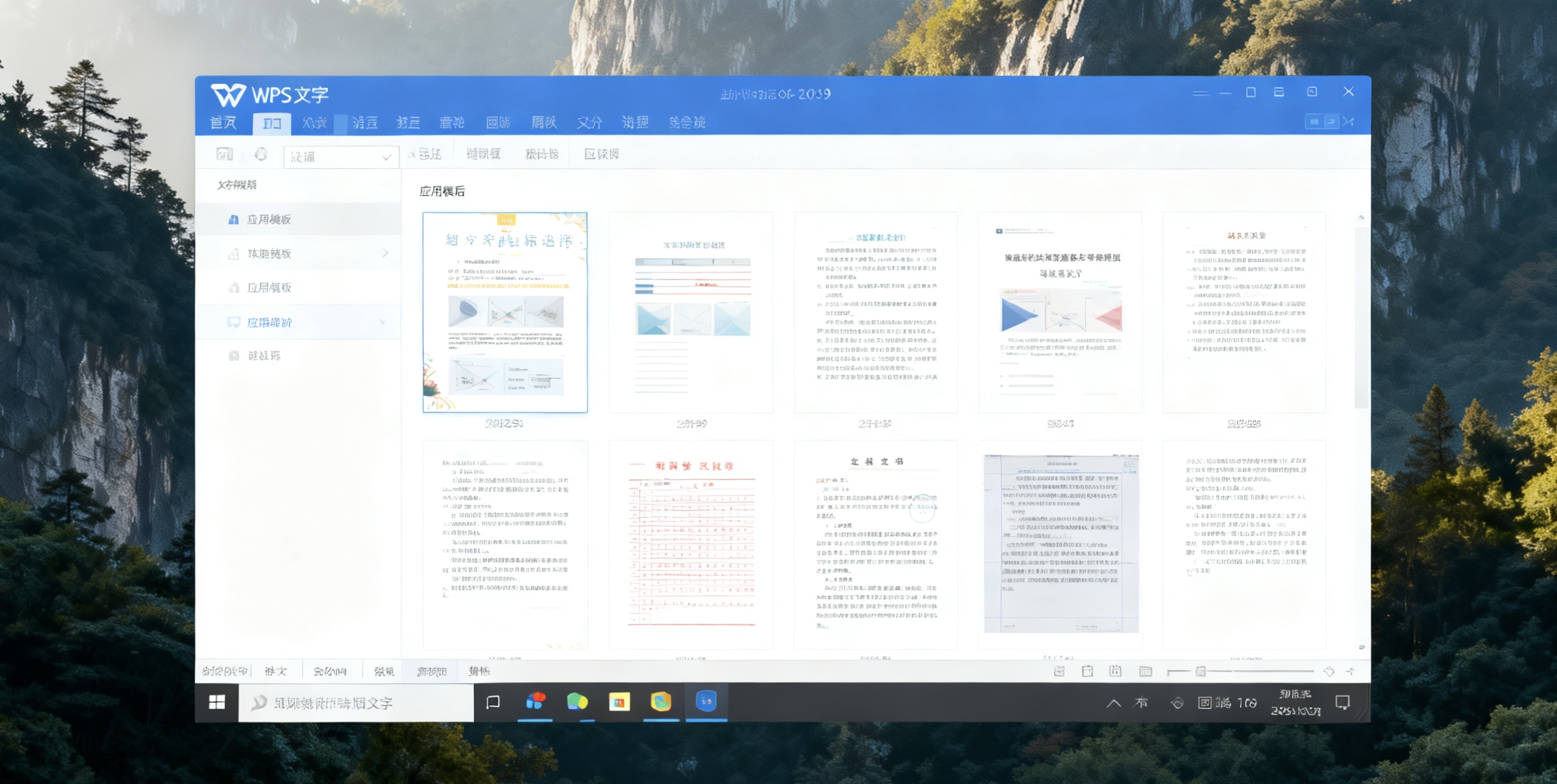Toggle the first view-mode button below window controls
Screen dimensions: 1557x784
1313,122
